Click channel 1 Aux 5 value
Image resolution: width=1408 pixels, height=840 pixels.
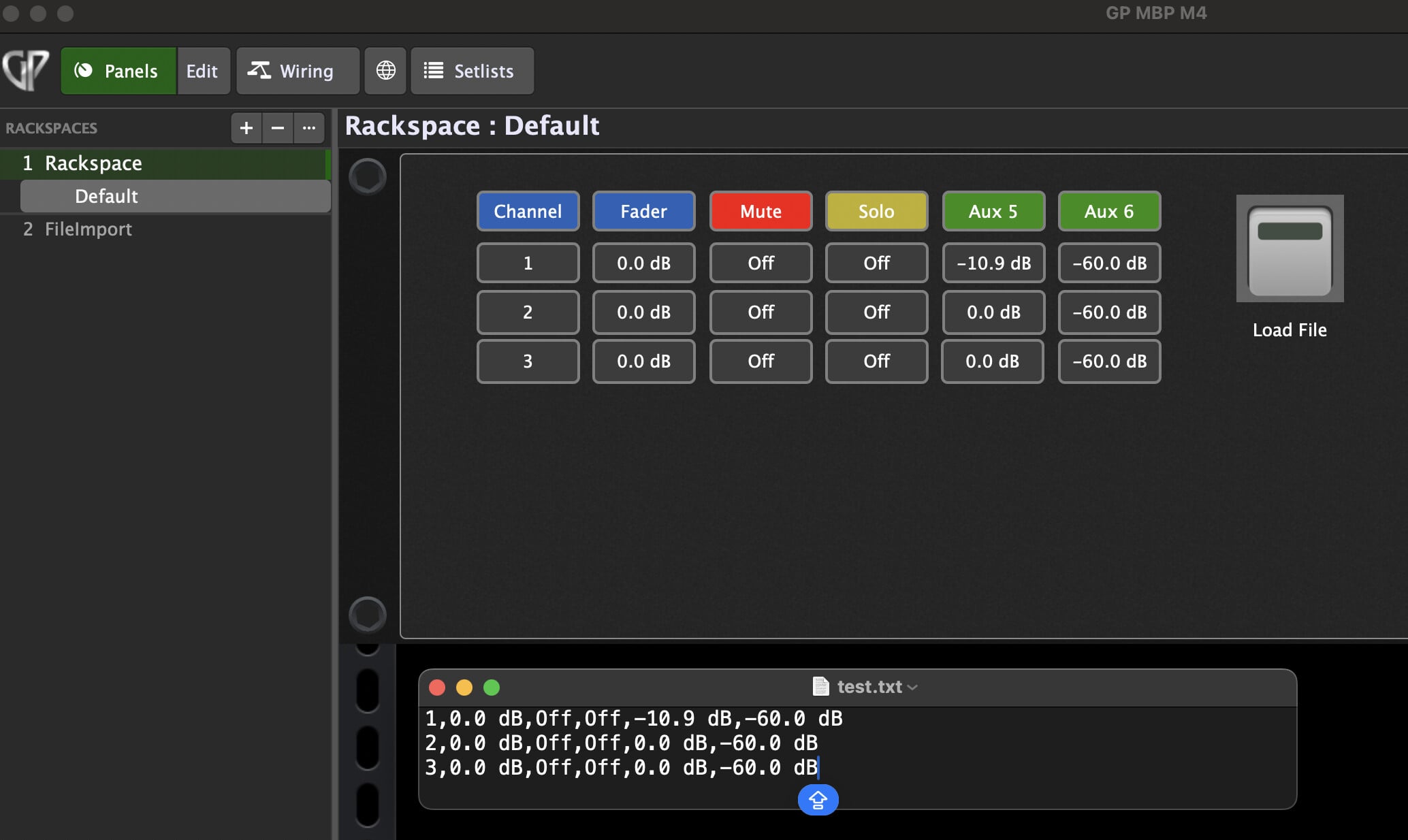[993, 263]
